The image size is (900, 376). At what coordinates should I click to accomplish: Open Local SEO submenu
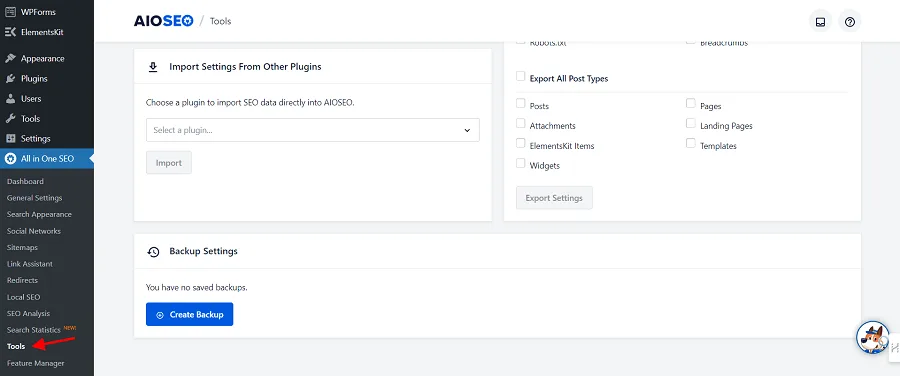[x=24, y=297]
